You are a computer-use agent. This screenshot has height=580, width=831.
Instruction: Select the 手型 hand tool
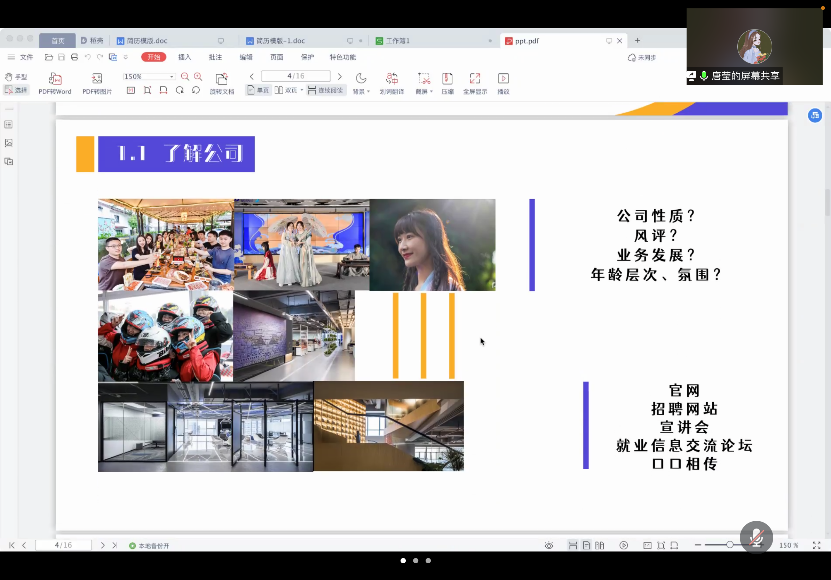click(x=16, y=76)
